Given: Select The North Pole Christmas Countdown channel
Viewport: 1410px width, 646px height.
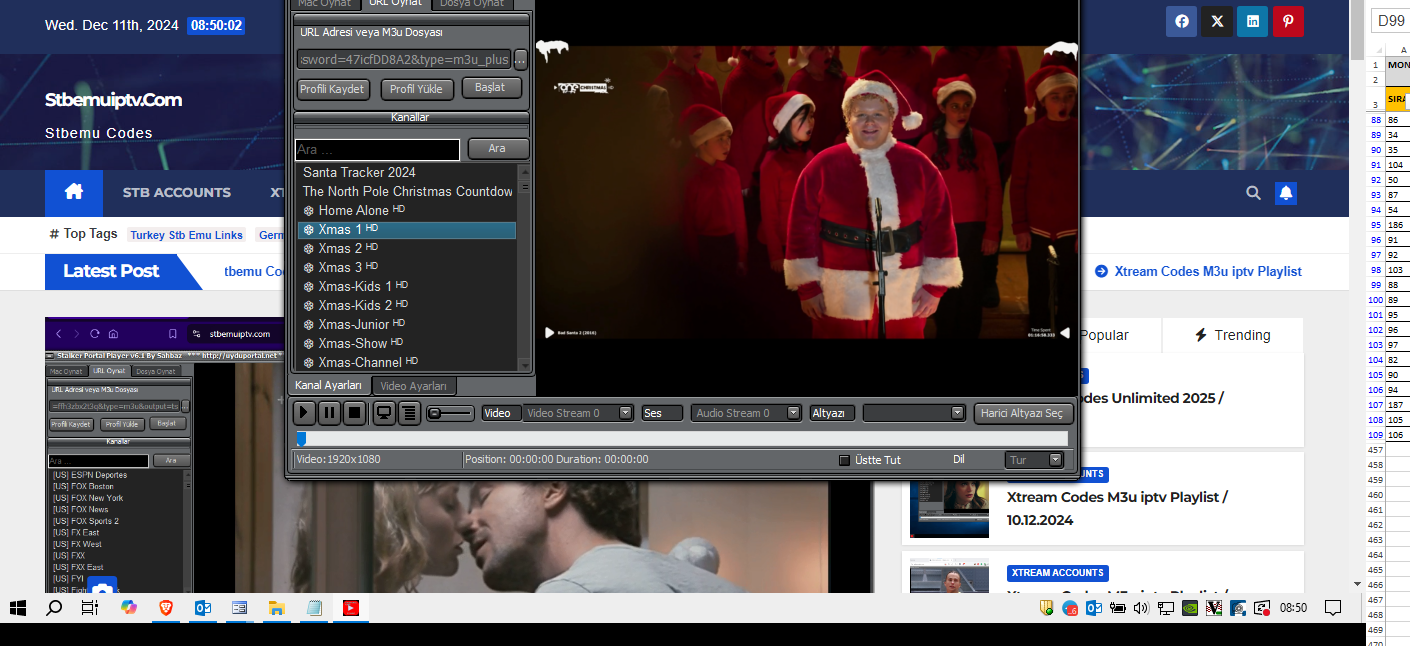Looking at the screenshot, I should click(406, 191).
